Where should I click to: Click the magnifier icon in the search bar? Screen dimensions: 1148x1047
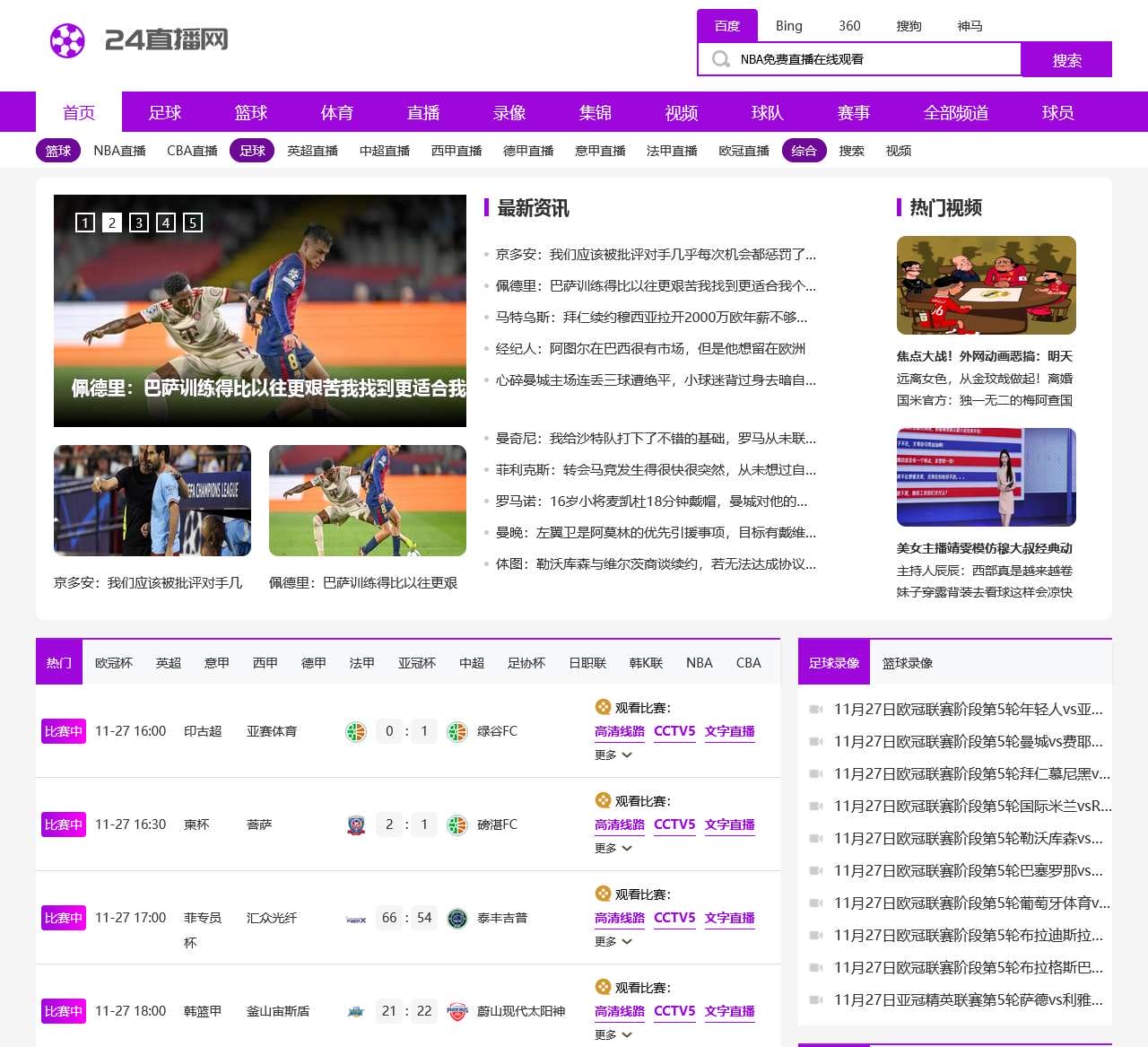[720, 59]
